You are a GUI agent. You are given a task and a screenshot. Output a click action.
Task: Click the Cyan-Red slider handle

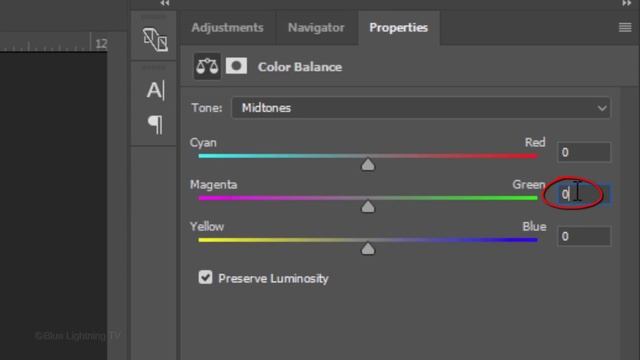pos(368,164)
